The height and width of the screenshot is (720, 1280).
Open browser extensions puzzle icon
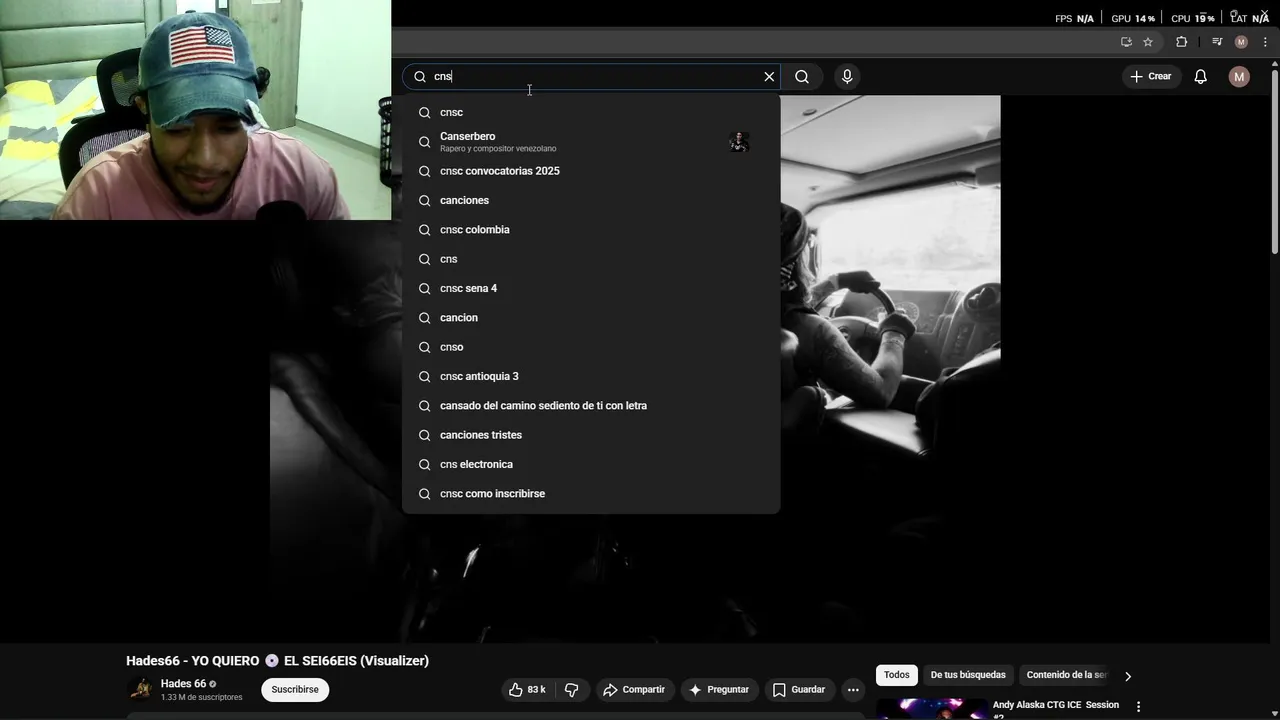[x=1182, y=42]
